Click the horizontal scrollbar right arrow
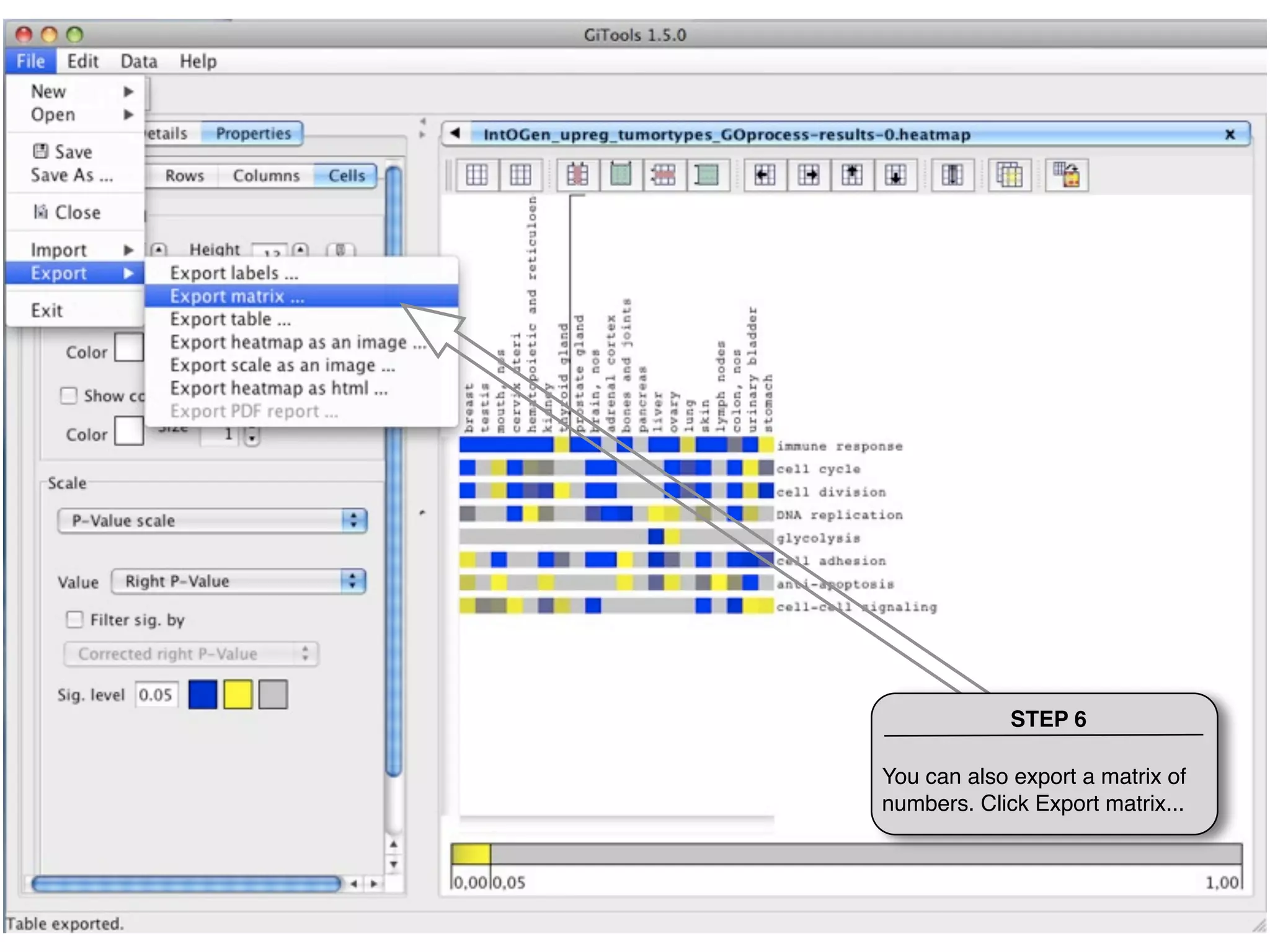Image resolution: width=1270 pixels, height=952 pixels. [x=373, y=883]
